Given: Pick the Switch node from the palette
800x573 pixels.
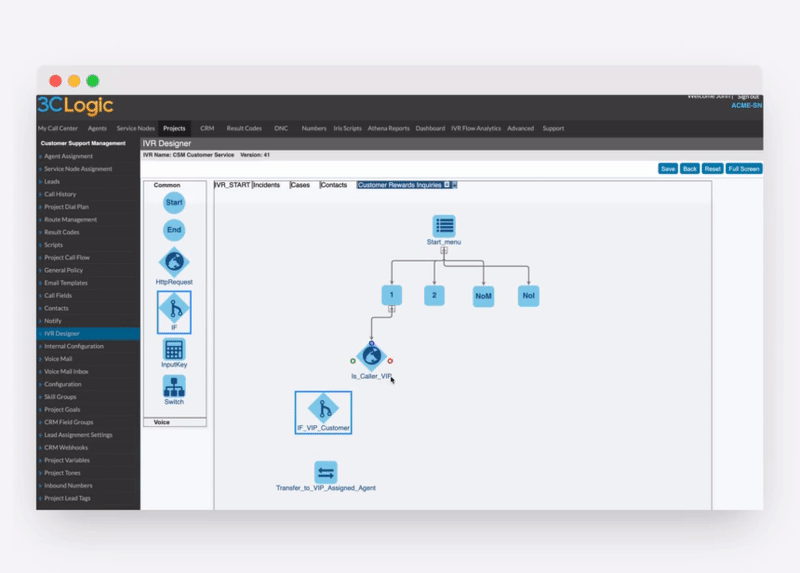Looking at the screenshot, I should 174,390.
